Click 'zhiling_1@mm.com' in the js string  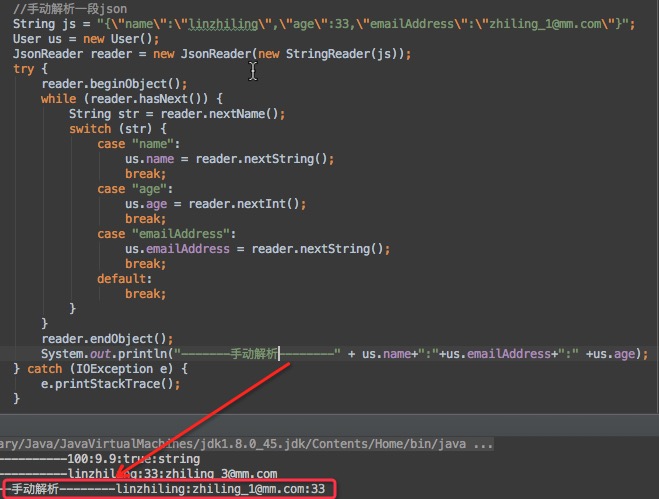click(x=545, y=24)
